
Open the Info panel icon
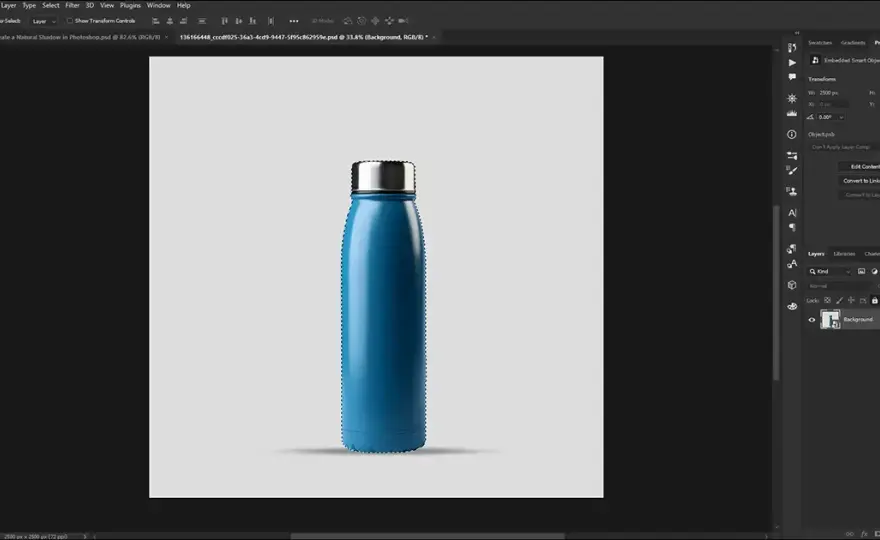tap(792, 134)
